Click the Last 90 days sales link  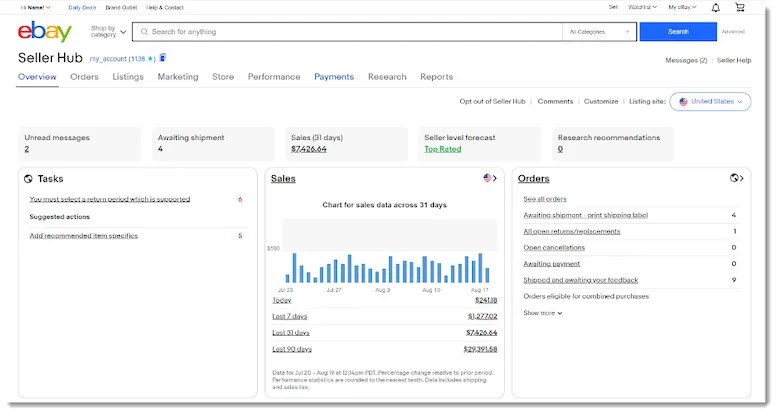[x=292, y=349]
